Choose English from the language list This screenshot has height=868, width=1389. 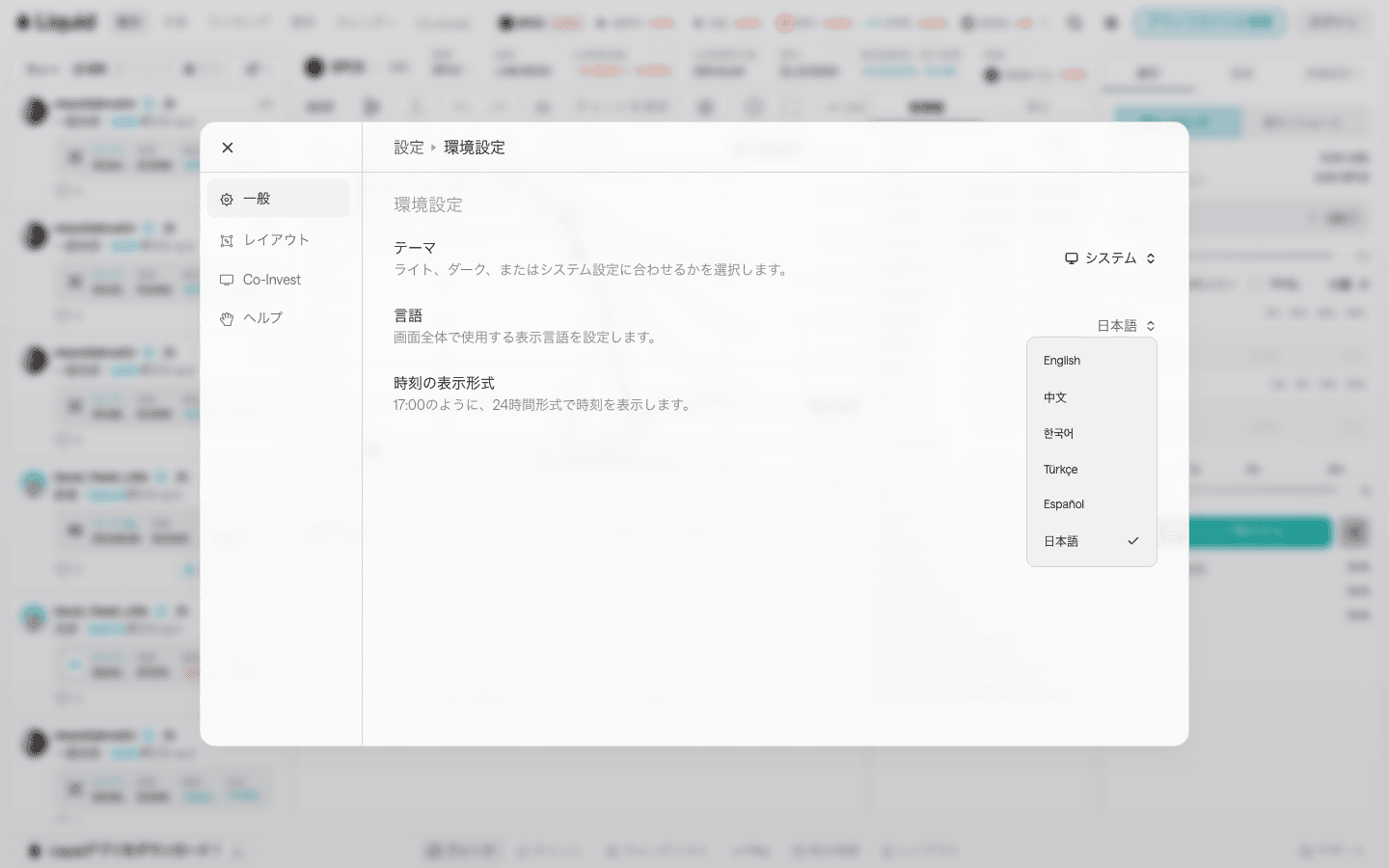click(1092, 361)
